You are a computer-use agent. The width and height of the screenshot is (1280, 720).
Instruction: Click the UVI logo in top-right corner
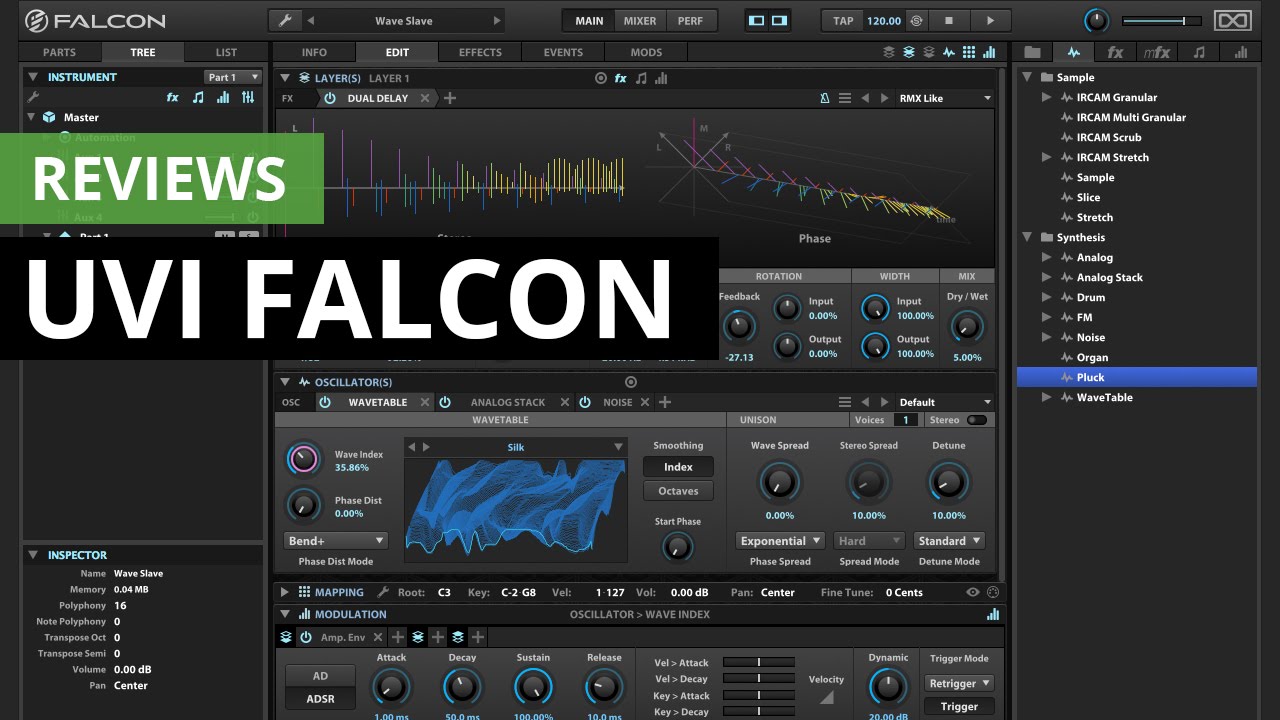[1233, 20]
